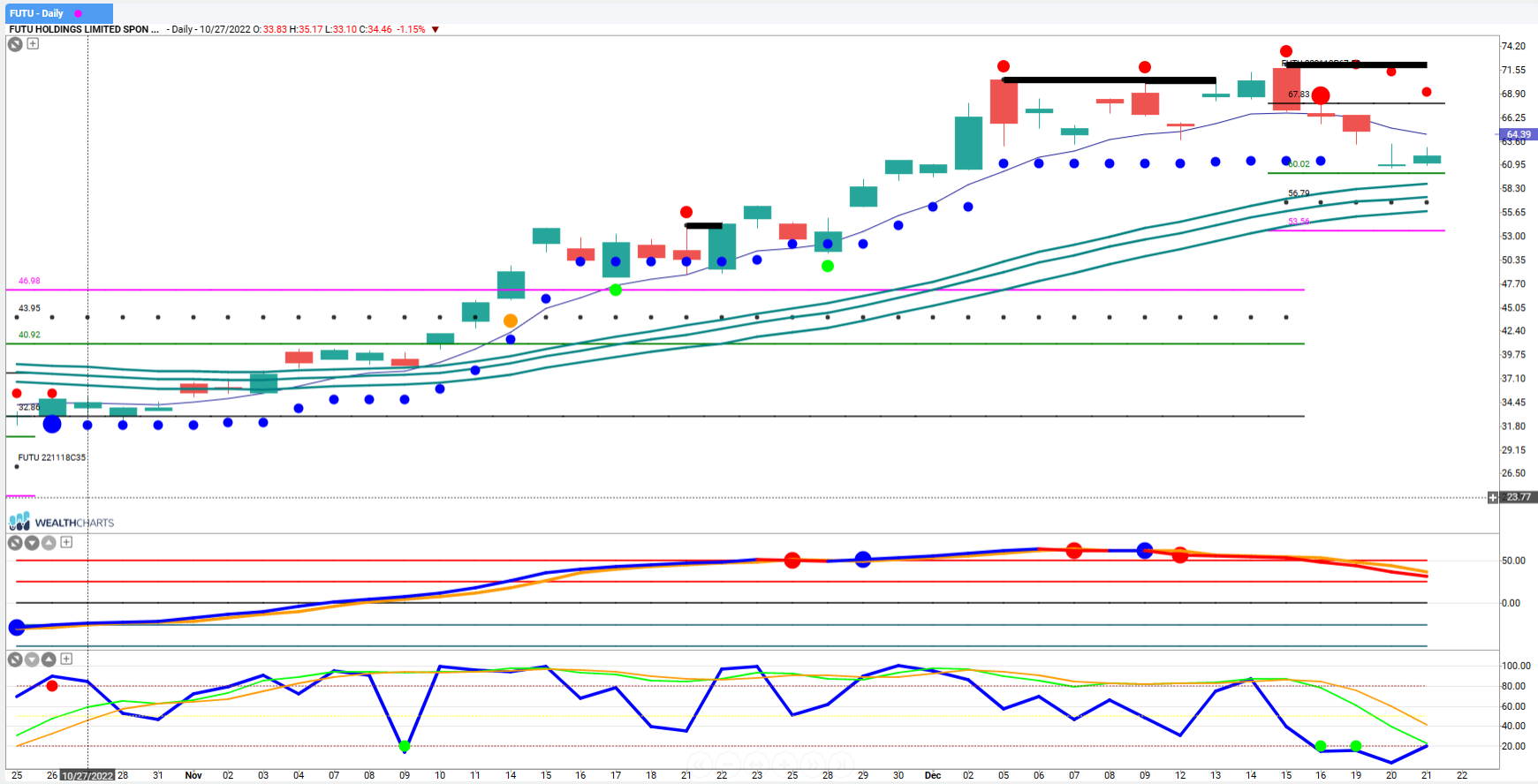The height and width of the screenshot is (784, 1538).
Task: Click the green signal dot below Nov 28 candle
Action: [828, 266]
